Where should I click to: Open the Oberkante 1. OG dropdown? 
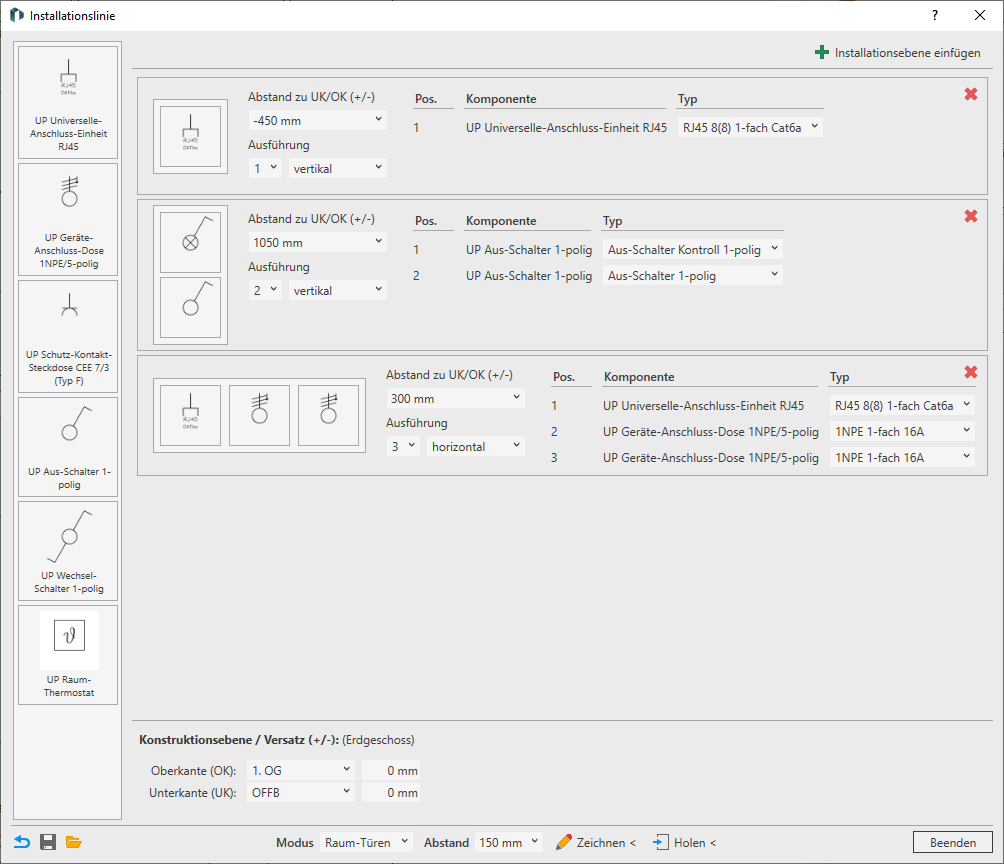click(x=301, y=770)
